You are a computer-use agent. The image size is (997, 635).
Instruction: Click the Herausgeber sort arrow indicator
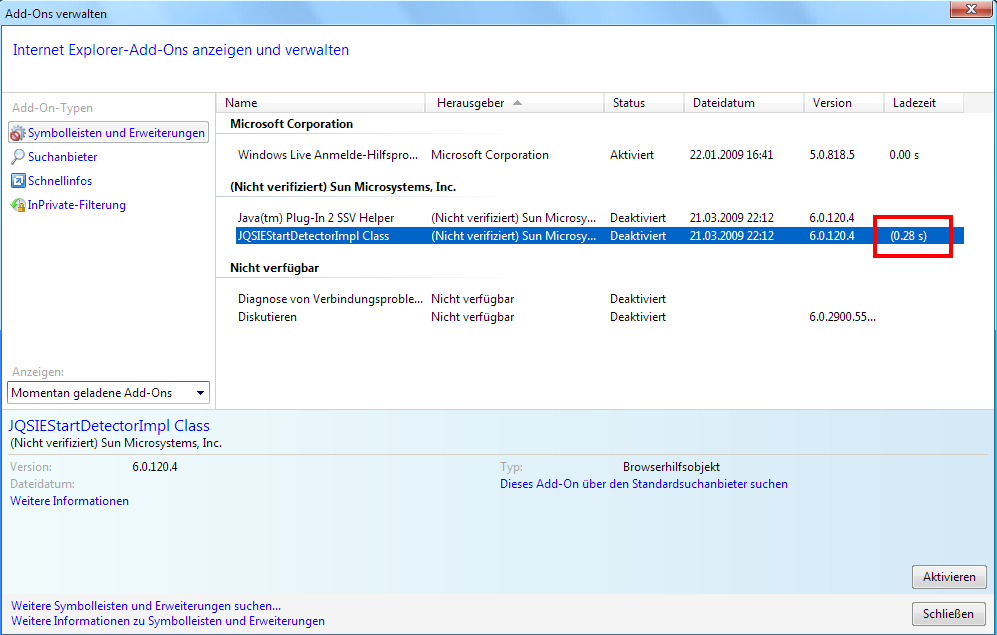tap(518, 103)
